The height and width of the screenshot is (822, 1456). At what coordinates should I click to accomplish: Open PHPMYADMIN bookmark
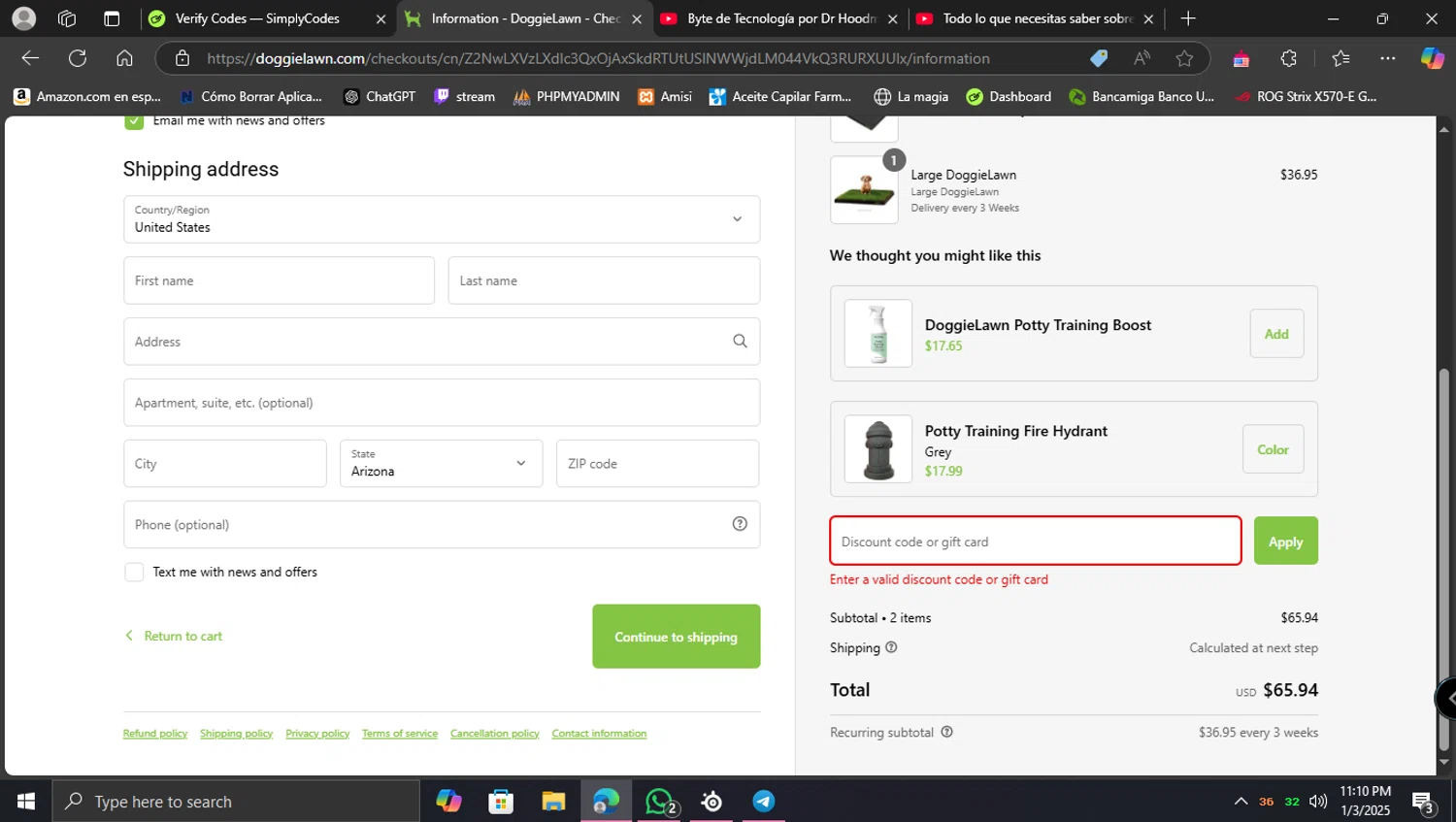[567, 96]
